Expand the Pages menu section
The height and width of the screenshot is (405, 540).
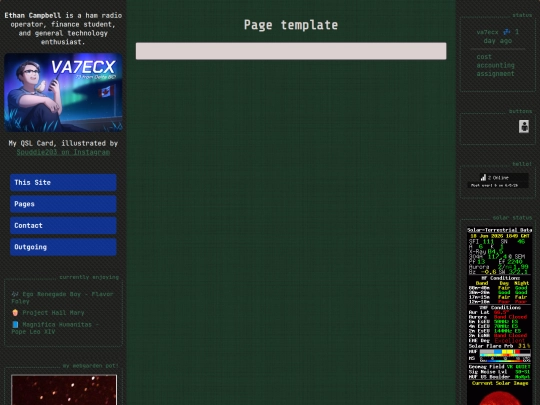tap(63, 204)
